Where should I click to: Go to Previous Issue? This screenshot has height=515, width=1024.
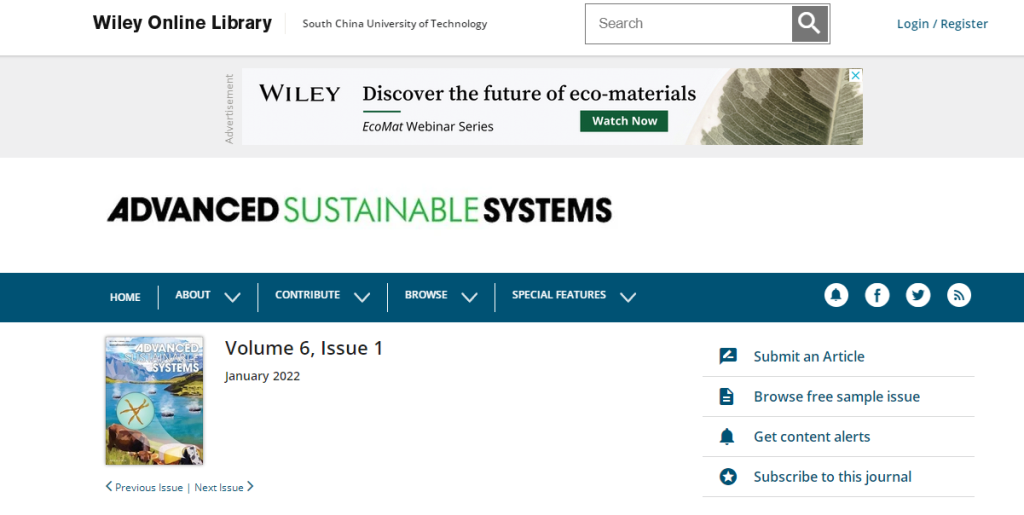click(145, 488)
